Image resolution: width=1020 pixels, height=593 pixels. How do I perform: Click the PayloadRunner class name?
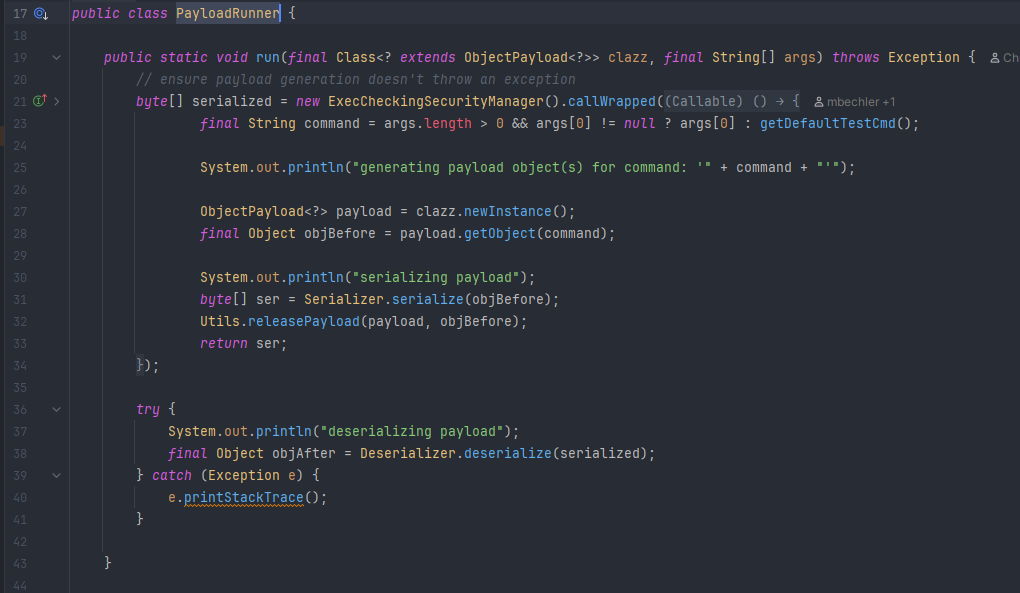pyautogui.click(x=228, y=14)
